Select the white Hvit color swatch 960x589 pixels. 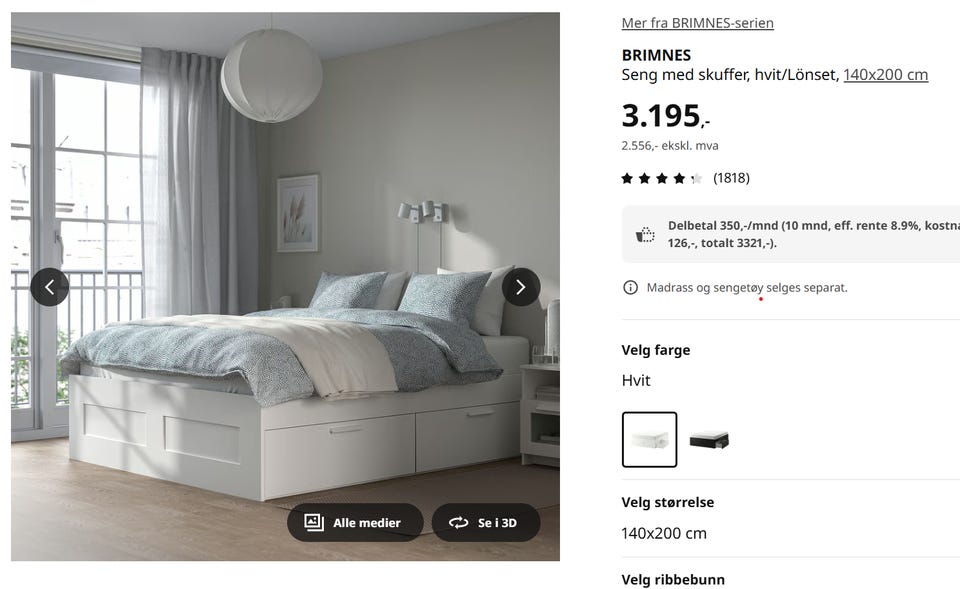point(650,440)
